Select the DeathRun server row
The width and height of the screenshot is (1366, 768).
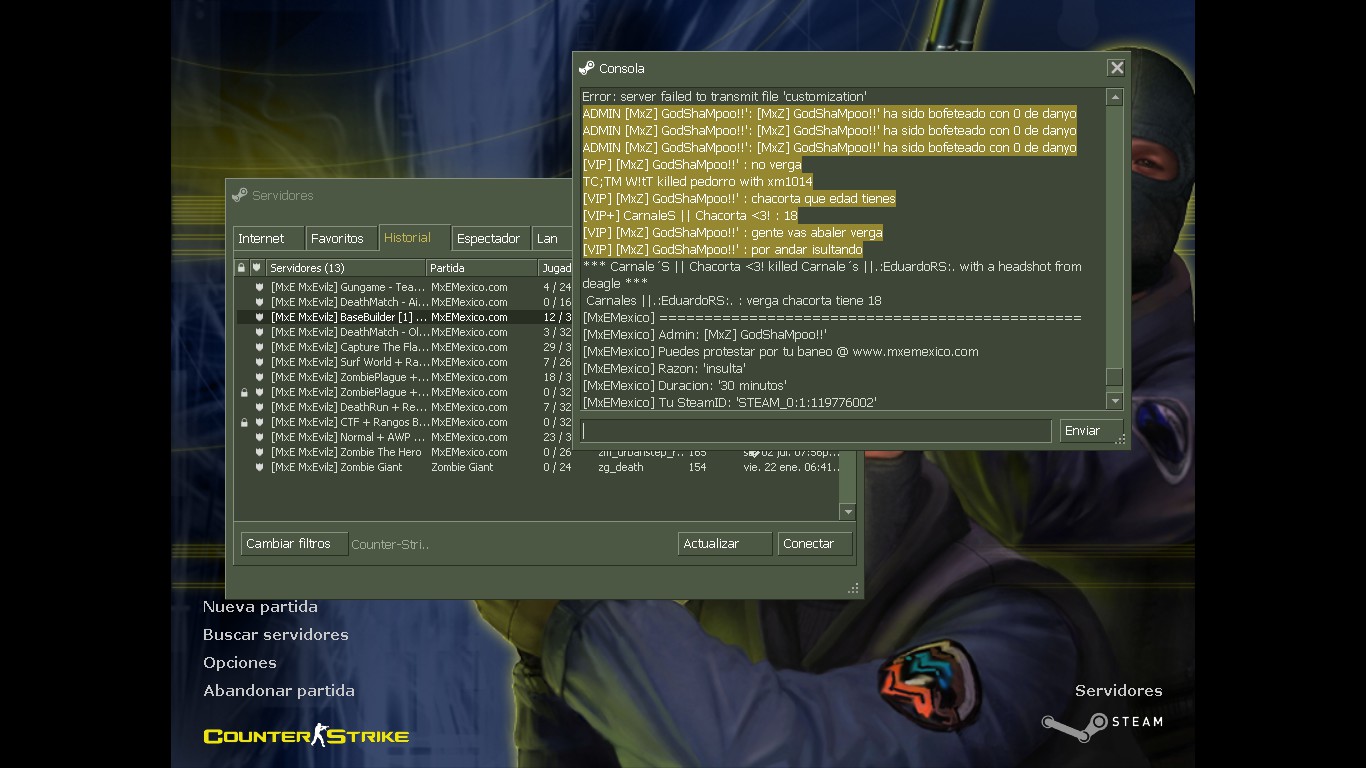click(404, 407)
